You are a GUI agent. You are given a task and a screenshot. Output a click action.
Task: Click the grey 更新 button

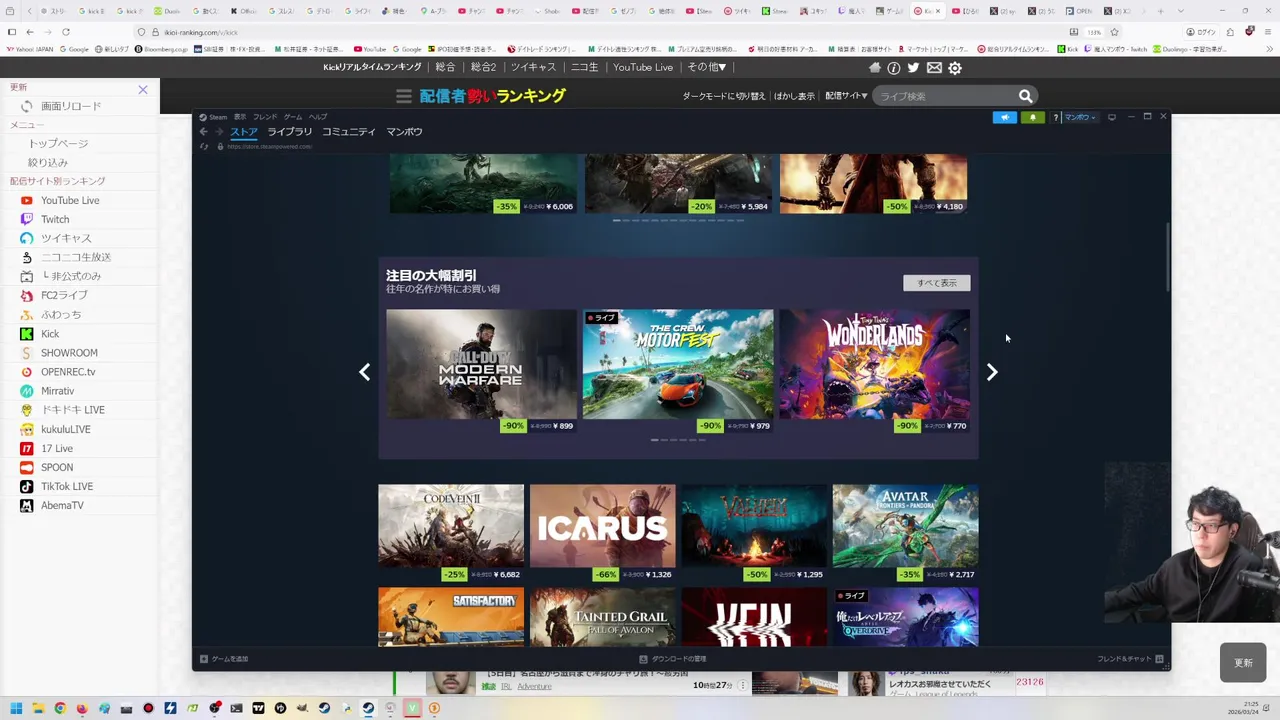1243,663
